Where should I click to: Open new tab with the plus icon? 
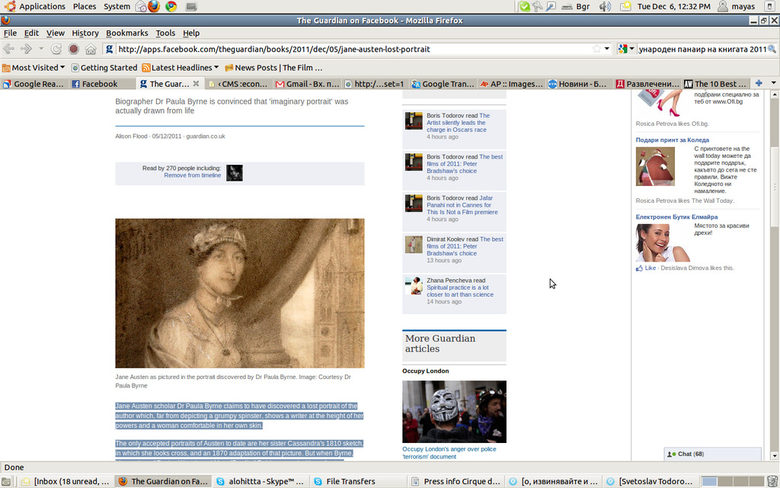coord(759,83)
